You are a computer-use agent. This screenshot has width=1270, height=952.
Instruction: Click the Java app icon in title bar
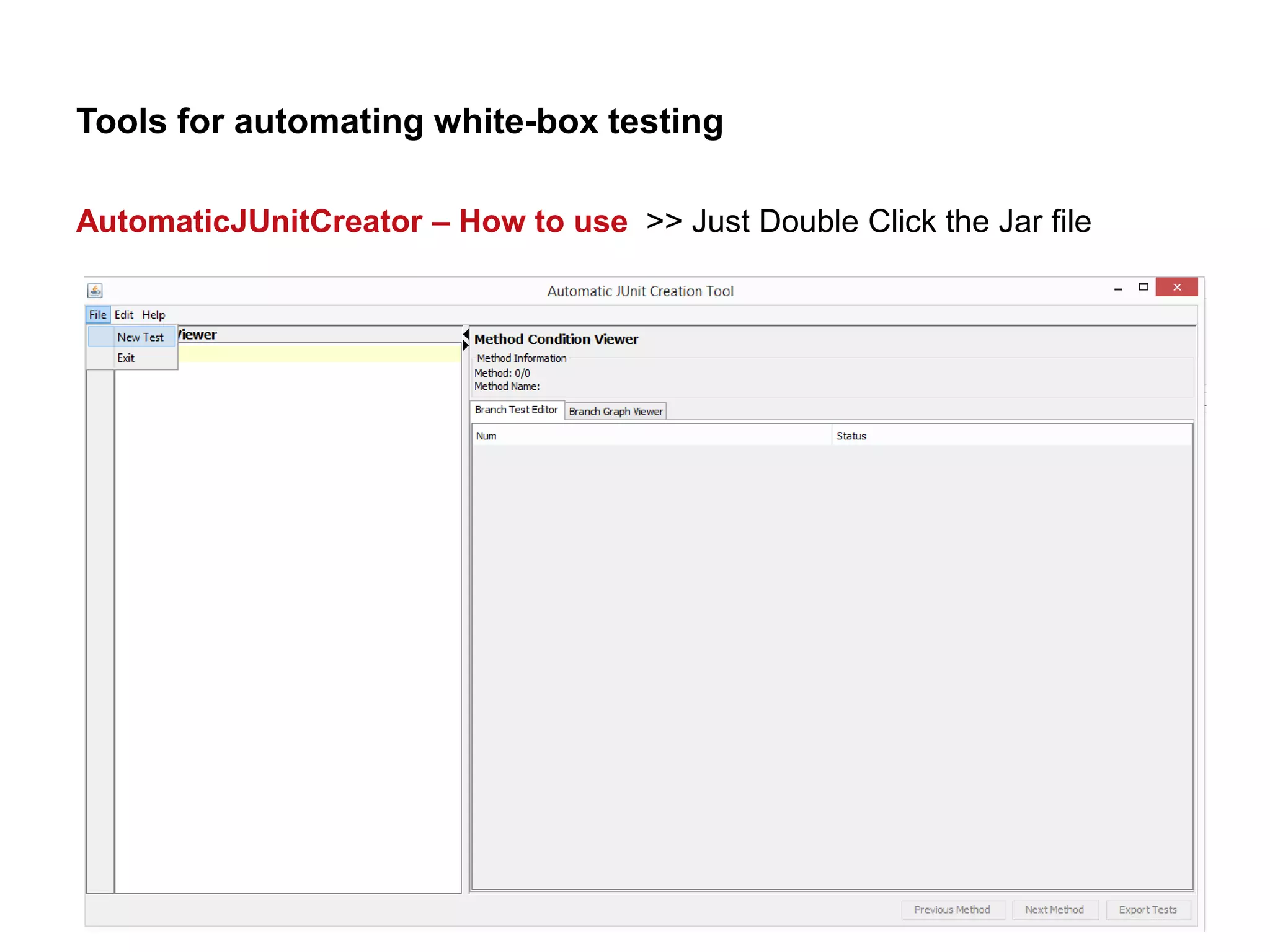tap(95, 291)
